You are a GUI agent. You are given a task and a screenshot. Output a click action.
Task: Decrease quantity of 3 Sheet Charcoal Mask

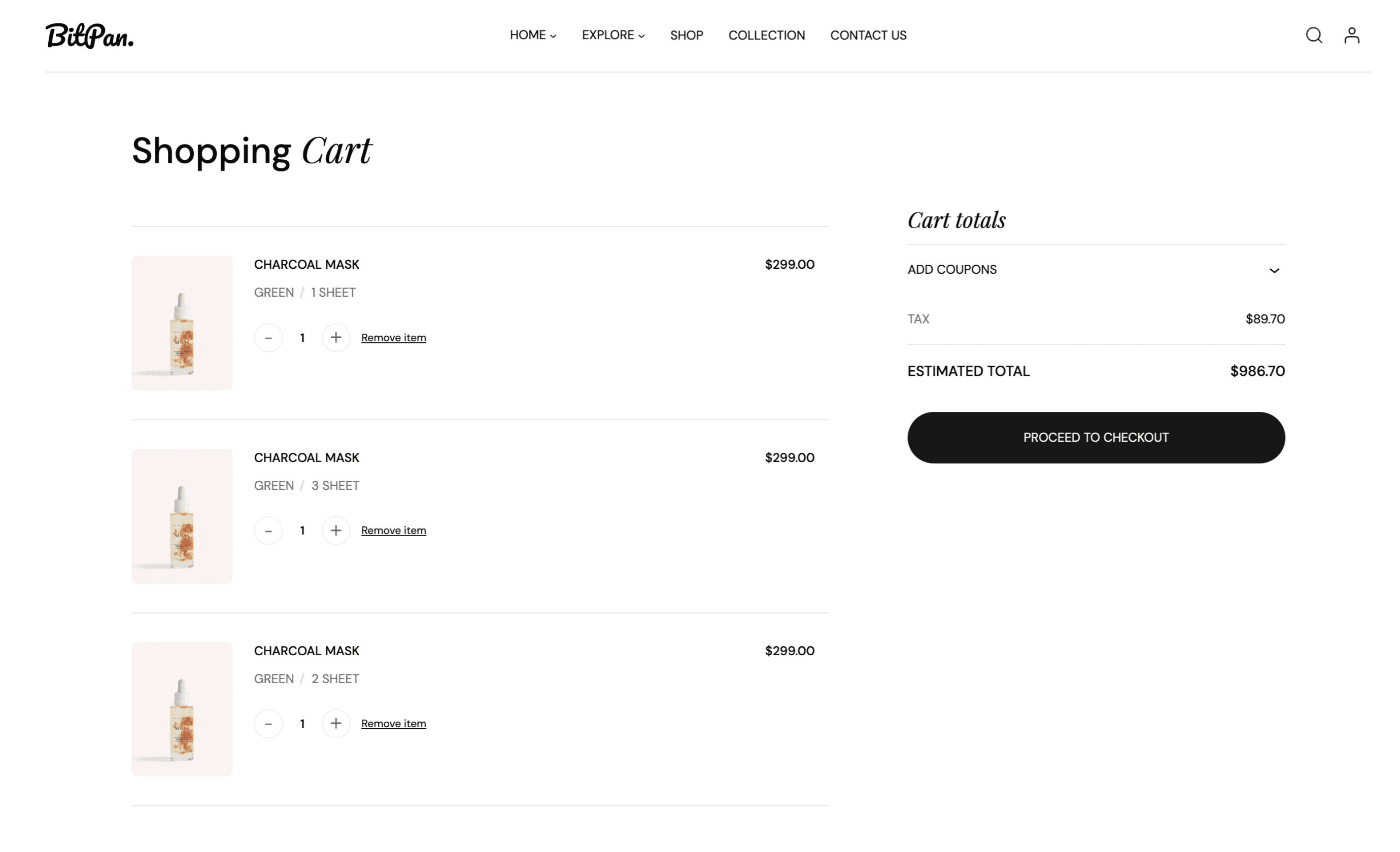[268, 530]
